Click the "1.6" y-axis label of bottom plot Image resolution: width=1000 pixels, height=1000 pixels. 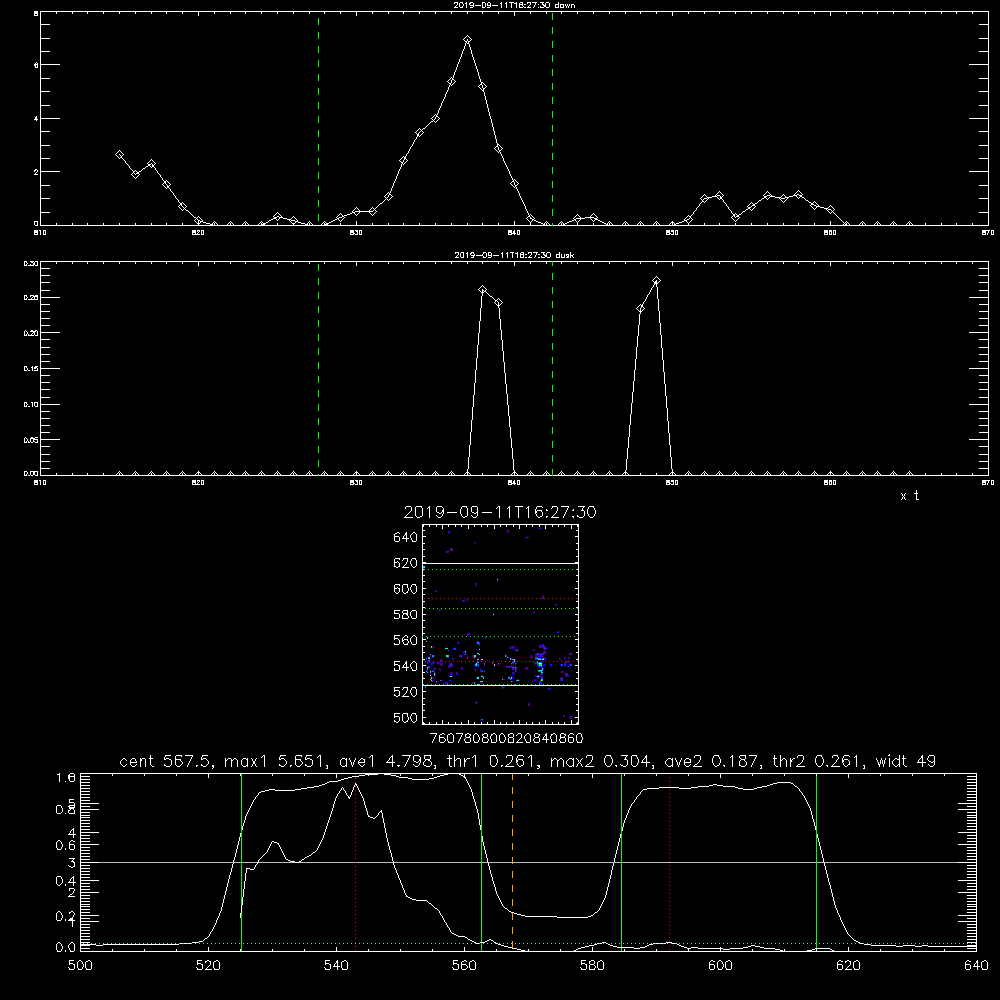point(66,777)
